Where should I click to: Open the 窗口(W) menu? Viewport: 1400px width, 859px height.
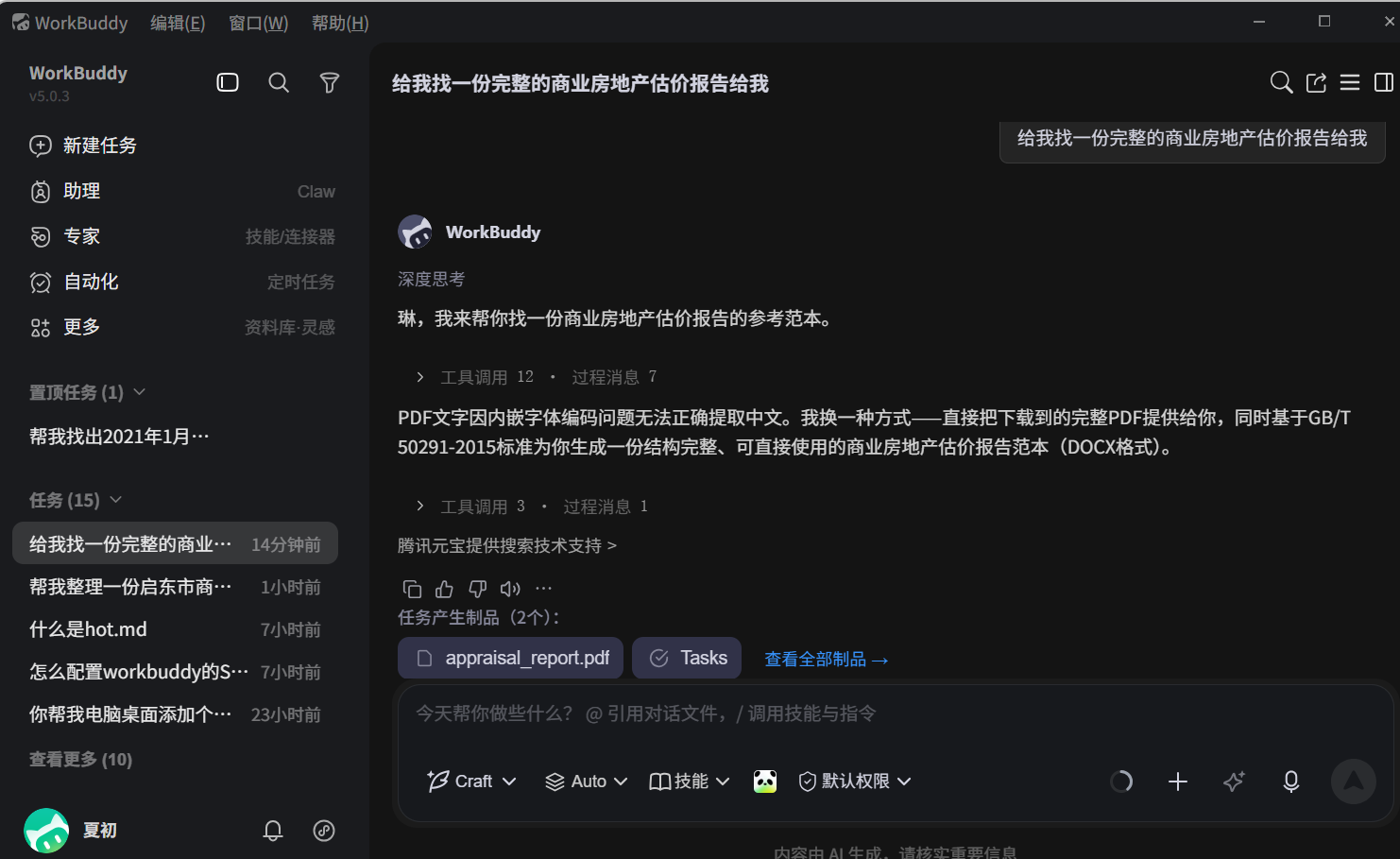point(259,23)
